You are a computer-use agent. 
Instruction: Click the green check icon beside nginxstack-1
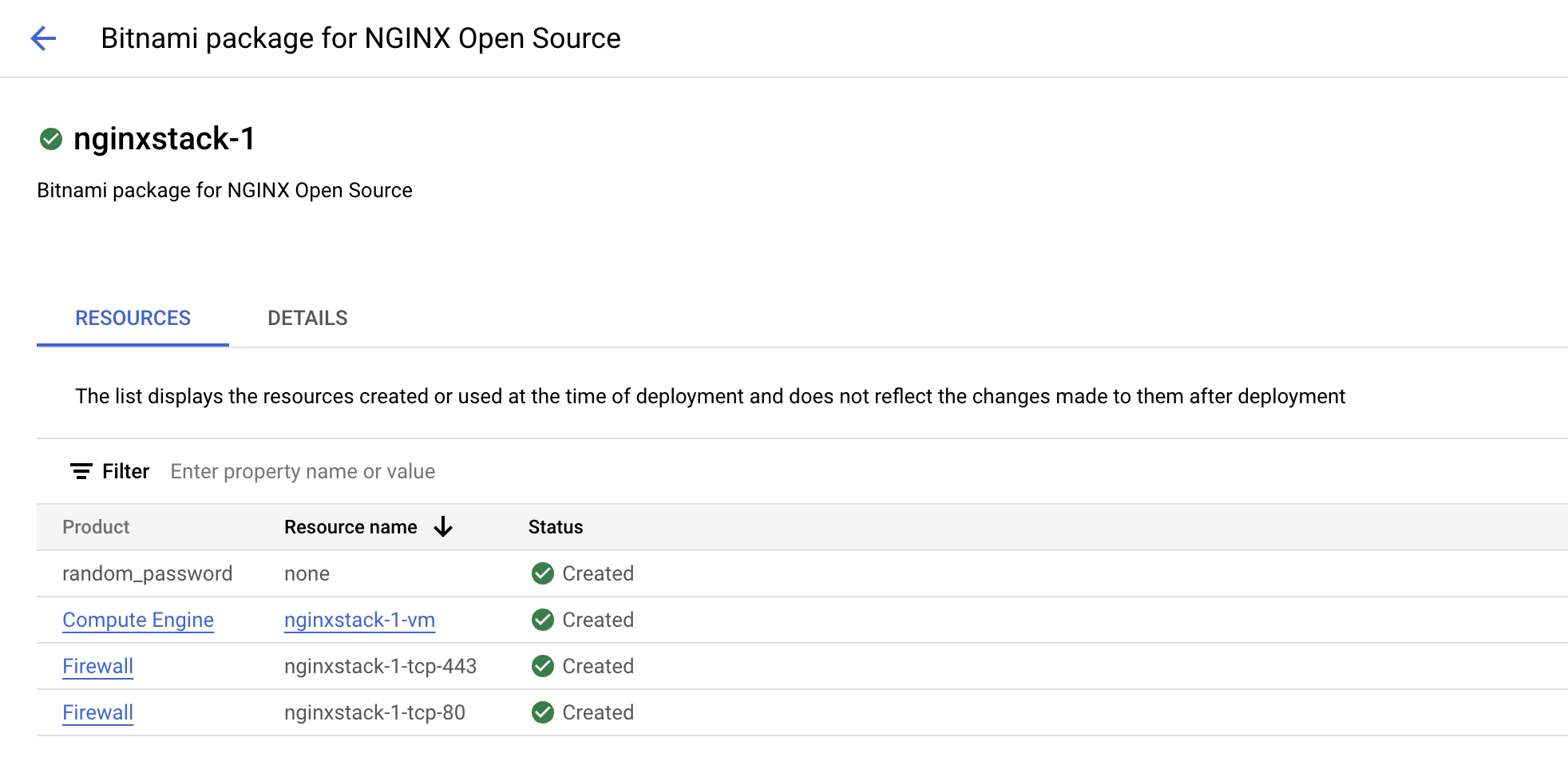coord(51,139)
